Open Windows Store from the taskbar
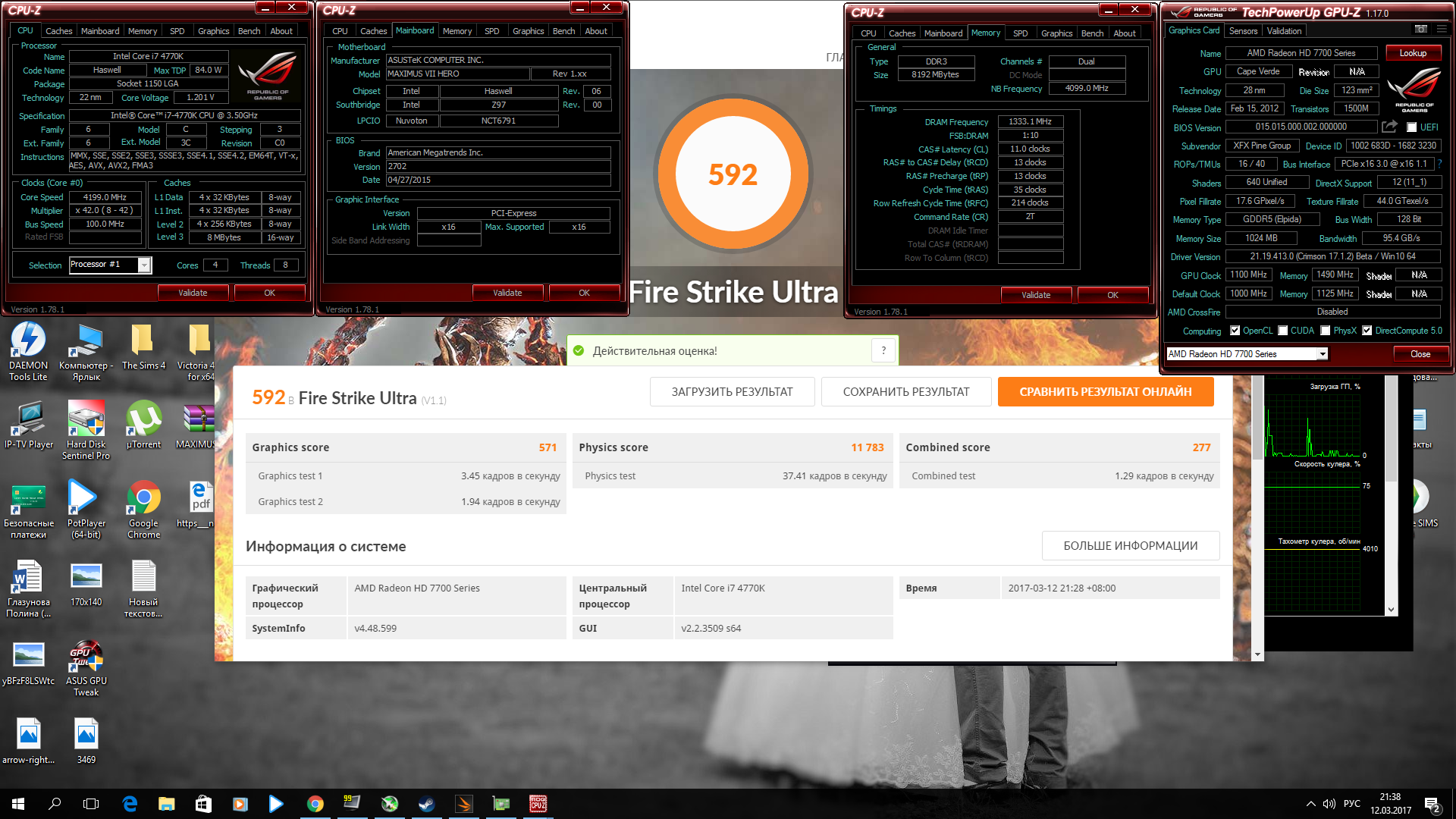Viewport: 1456px width, 819px height. pos(203,804)
